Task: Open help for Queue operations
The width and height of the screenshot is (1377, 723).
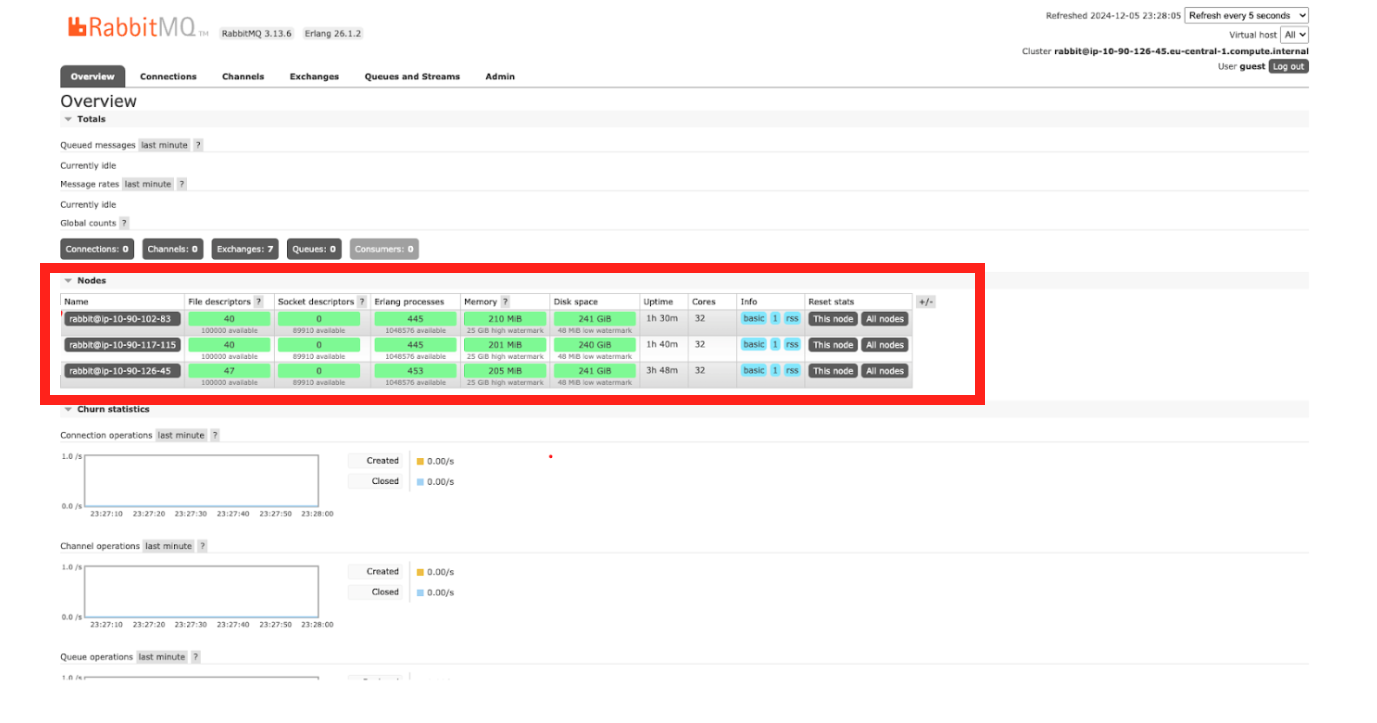Action: [196, 657]
